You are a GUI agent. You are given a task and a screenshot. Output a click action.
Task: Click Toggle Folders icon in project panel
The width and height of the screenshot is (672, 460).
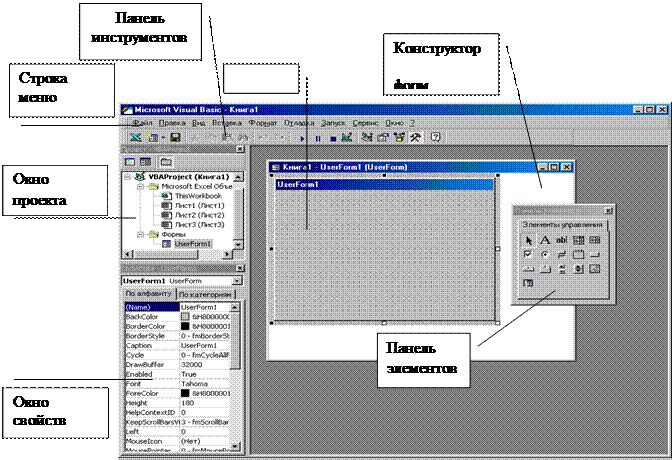(166, 162)
